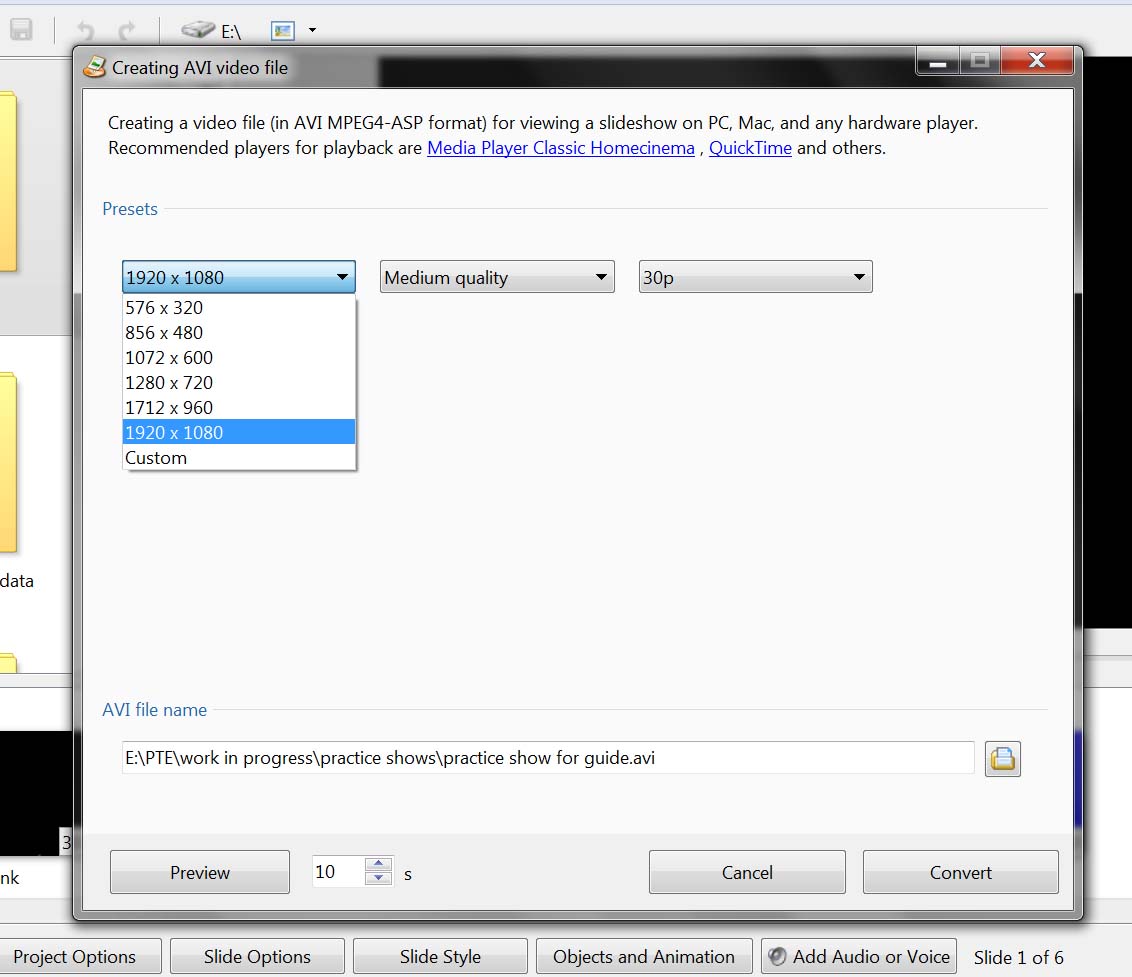Click the picture view mode icon
The width and height of the screenshot is (1132, 977).
pyautogui.click(x=283, y=30)
